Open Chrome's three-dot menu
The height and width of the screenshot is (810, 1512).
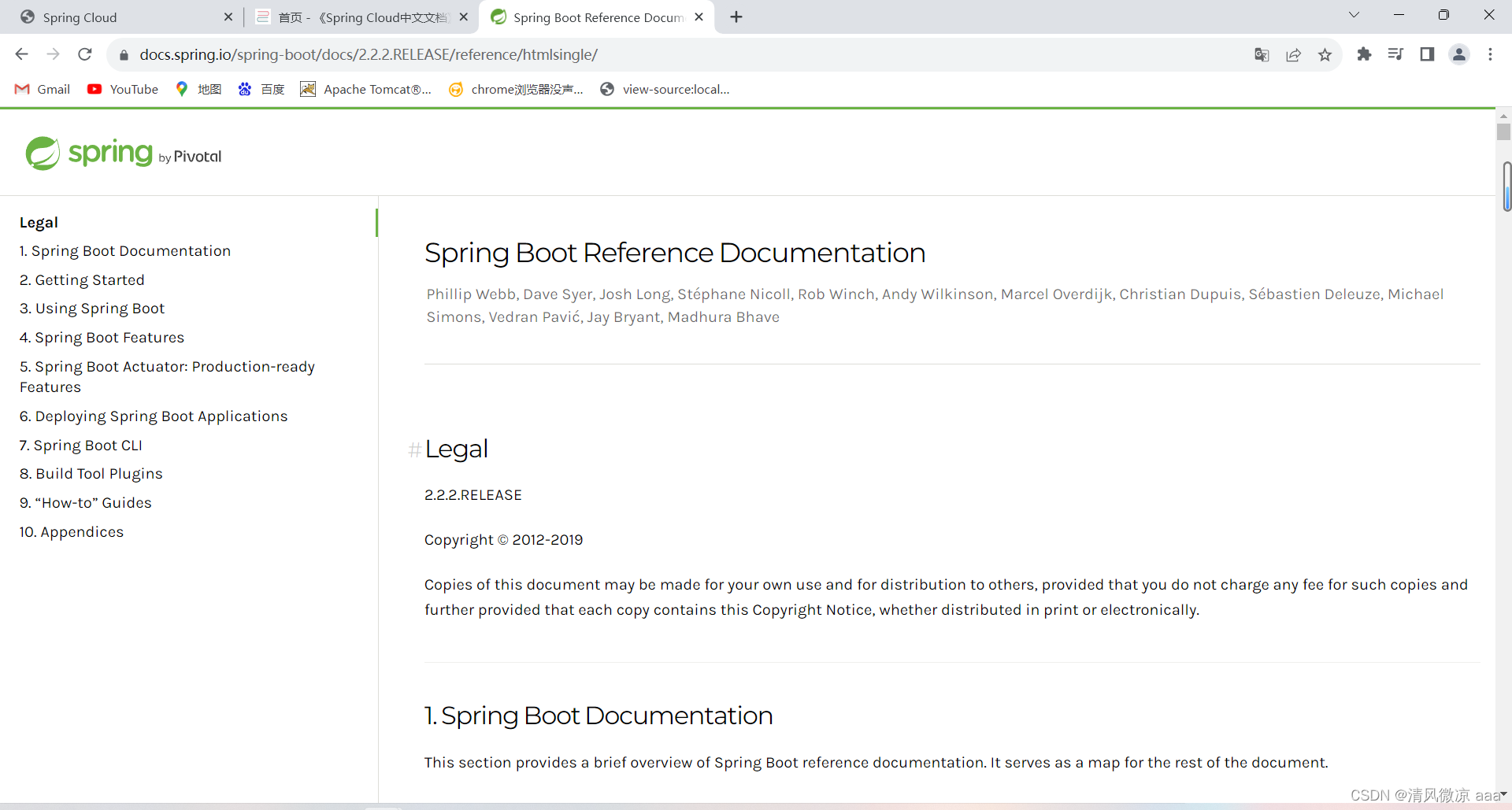pyautogui.click(x=1490, y=54)
